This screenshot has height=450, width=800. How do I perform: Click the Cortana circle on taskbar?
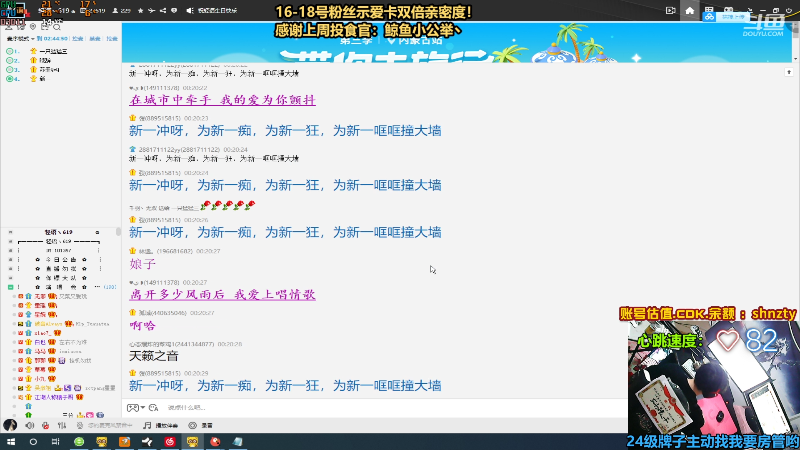(33, 442)
